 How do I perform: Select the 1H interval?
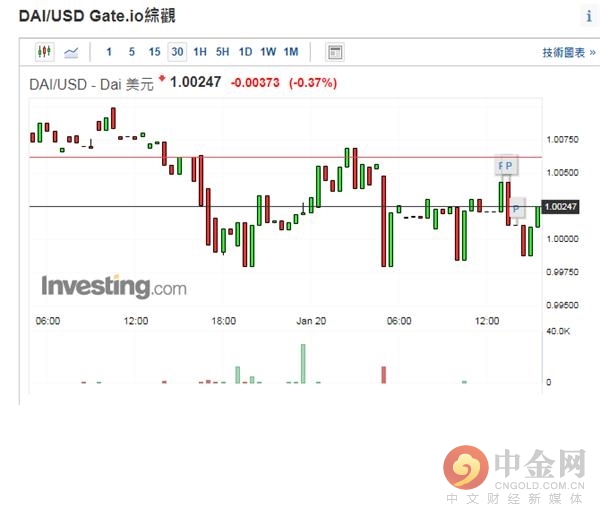pos(200,52)
